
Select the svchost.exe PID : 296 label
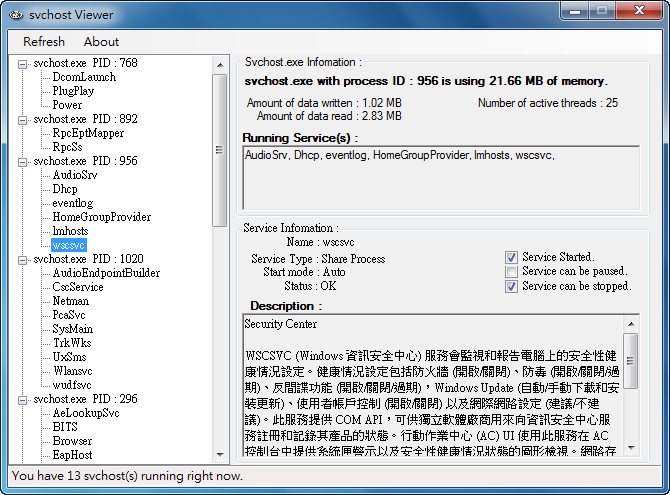[85, 399]
